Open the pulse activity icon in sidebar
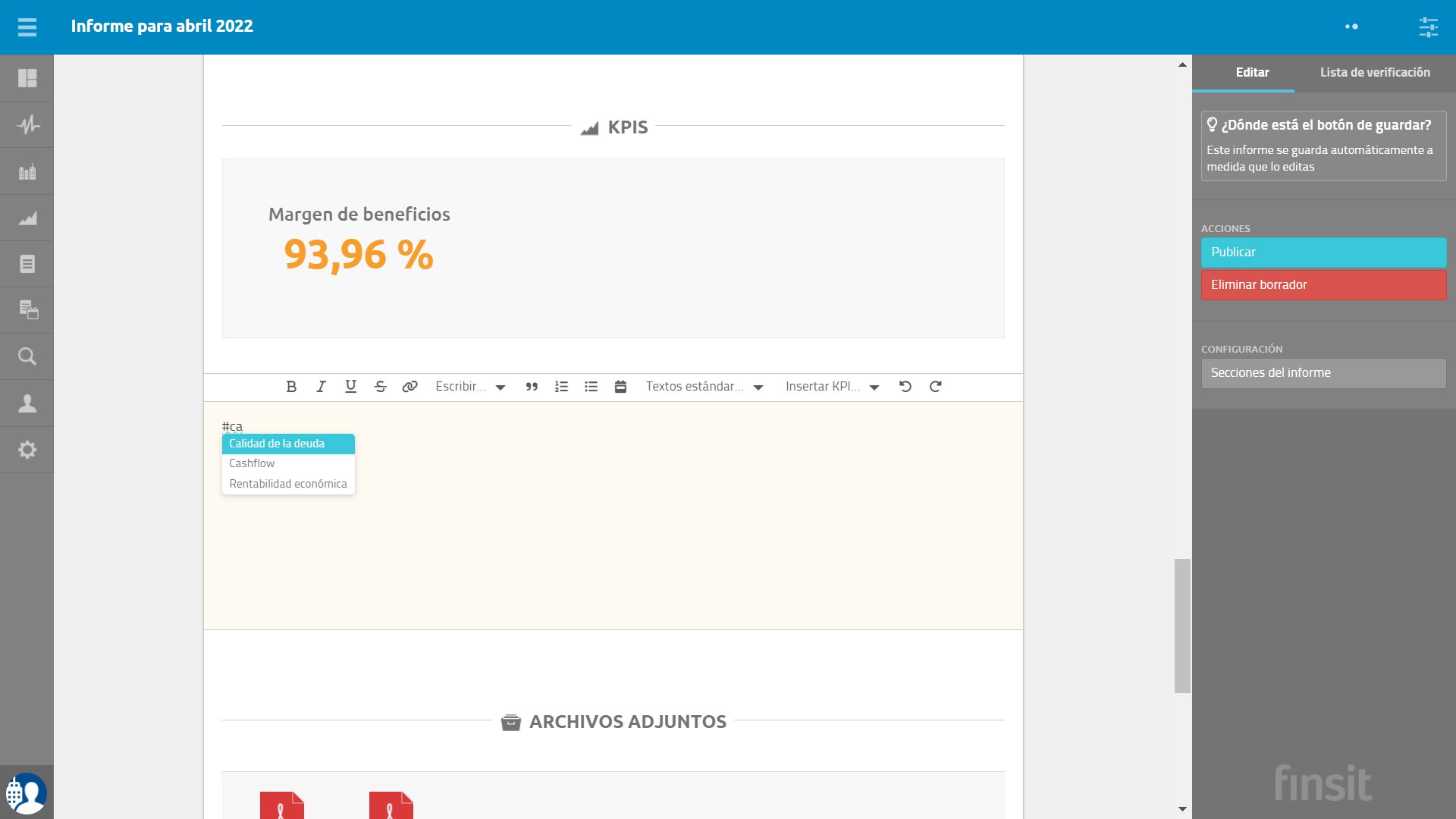Screen dimensions: 1456x819 coord(27,124)
